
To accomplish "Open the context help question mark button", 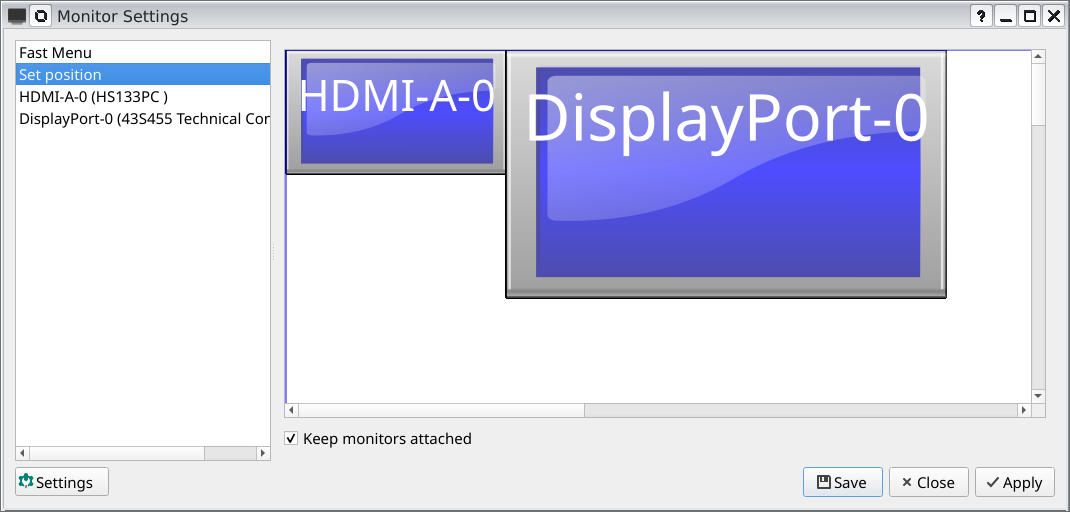I will pos(981,16).
